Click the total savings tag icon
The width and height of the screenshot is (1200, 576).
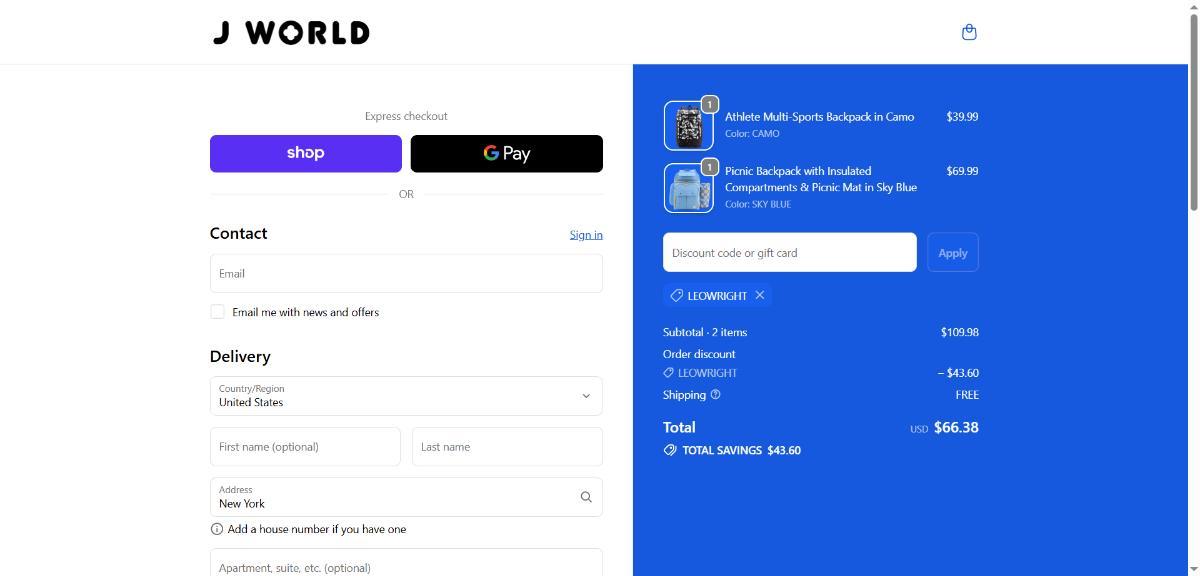[670, 450]
